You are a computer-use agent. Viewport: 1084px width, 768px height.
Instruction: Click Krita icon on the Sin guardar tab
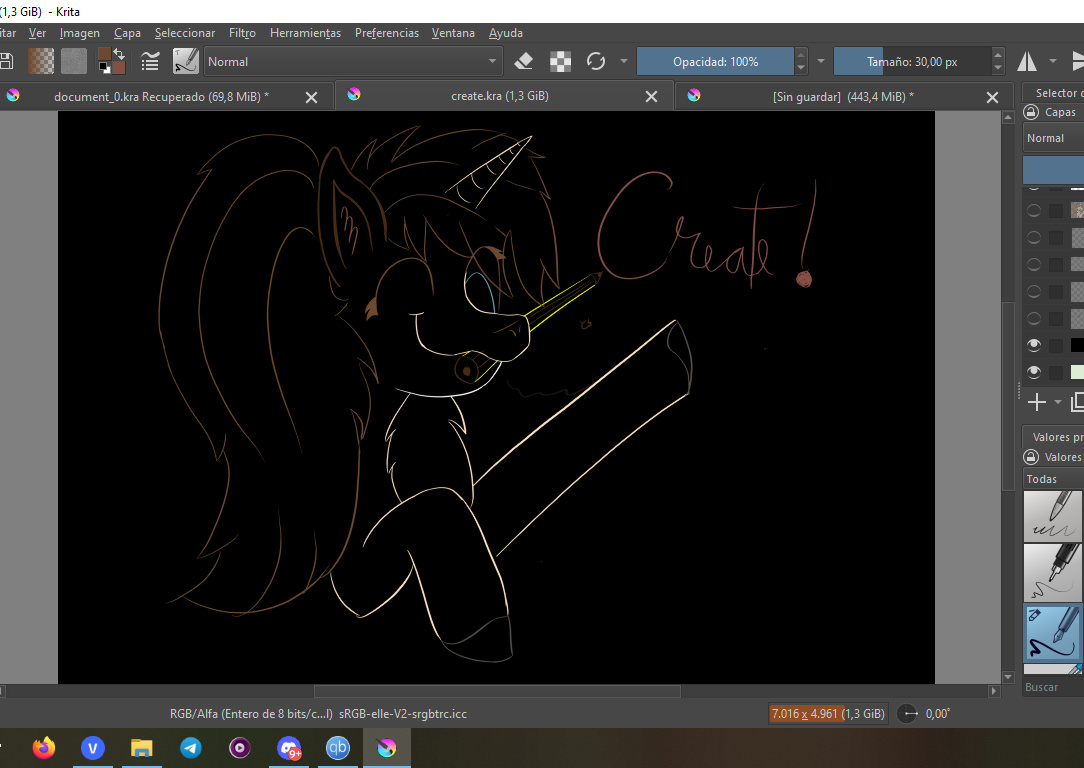click(694, 95)
